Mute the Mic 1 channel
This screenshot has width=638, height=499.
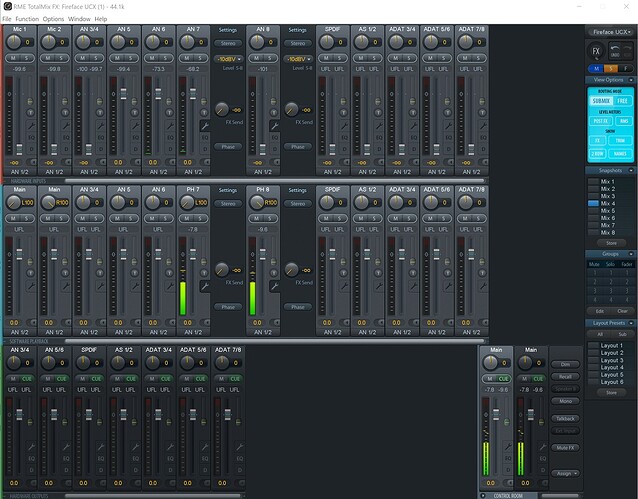click(13, 58)
